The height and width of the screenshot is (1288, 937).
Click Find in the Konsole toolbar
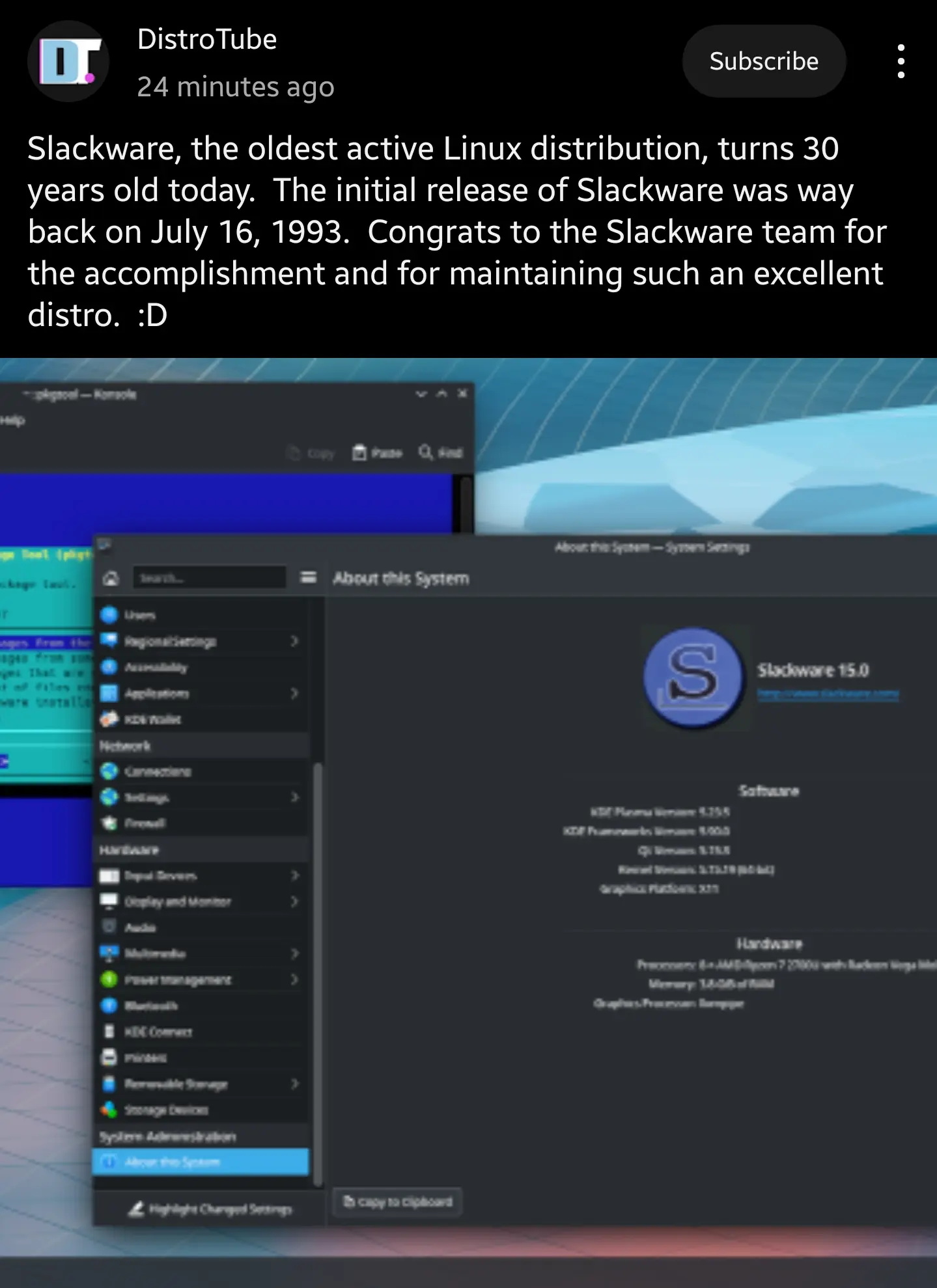coord(441,452)
